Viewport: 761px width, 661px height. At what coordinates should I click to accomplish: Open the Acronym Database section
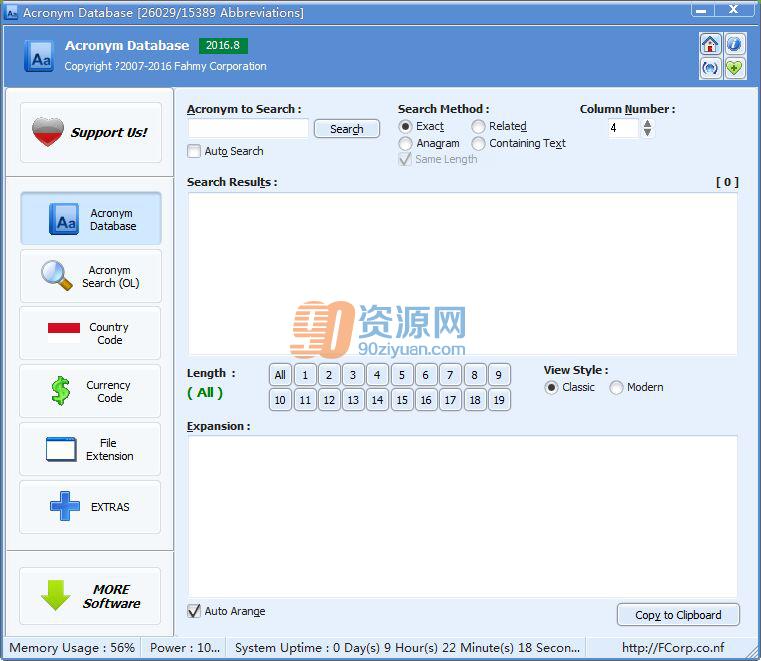click(91, 219)
